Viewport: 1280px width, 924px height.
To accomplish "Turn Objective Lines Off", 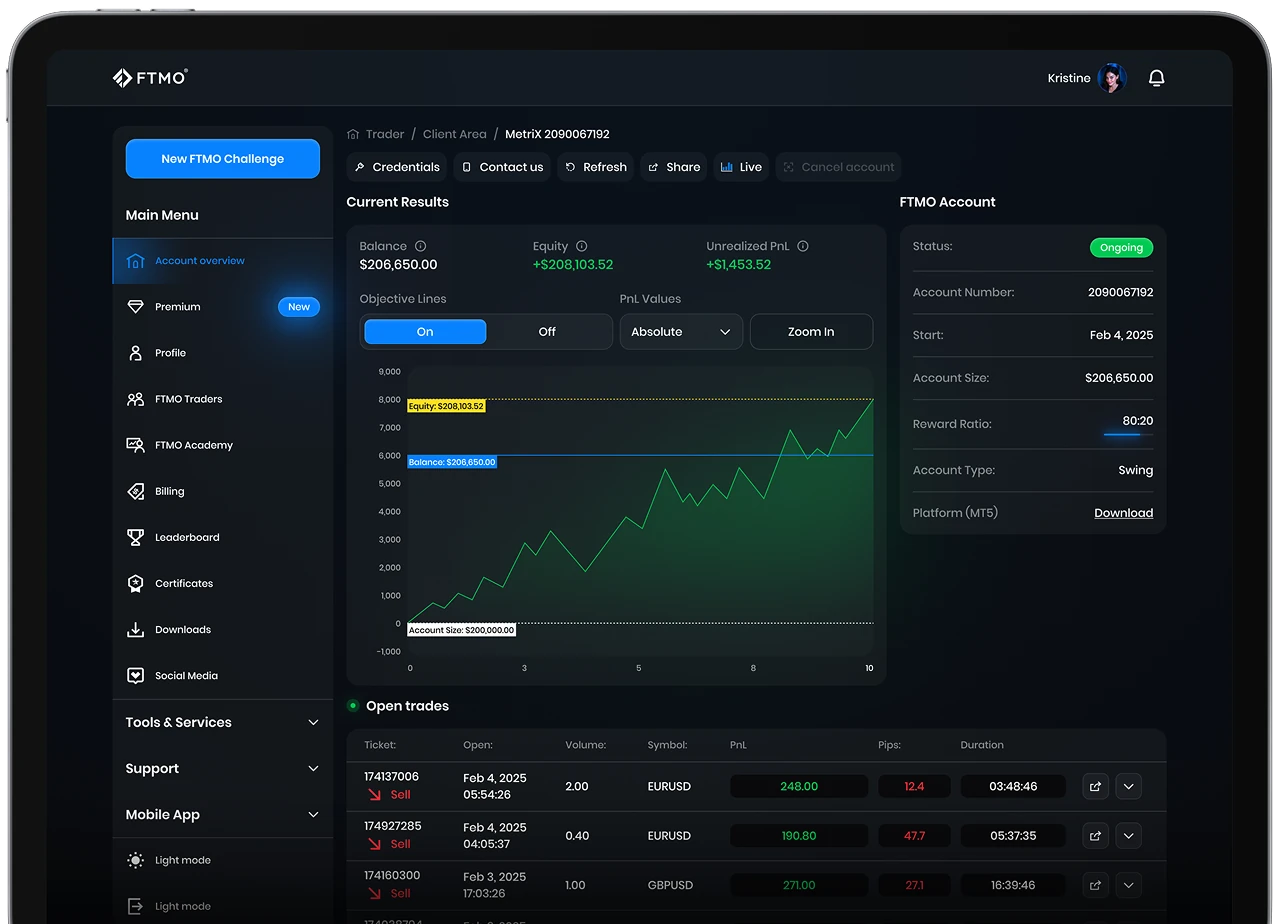I will pyautogui.click(x=547, y=332).
